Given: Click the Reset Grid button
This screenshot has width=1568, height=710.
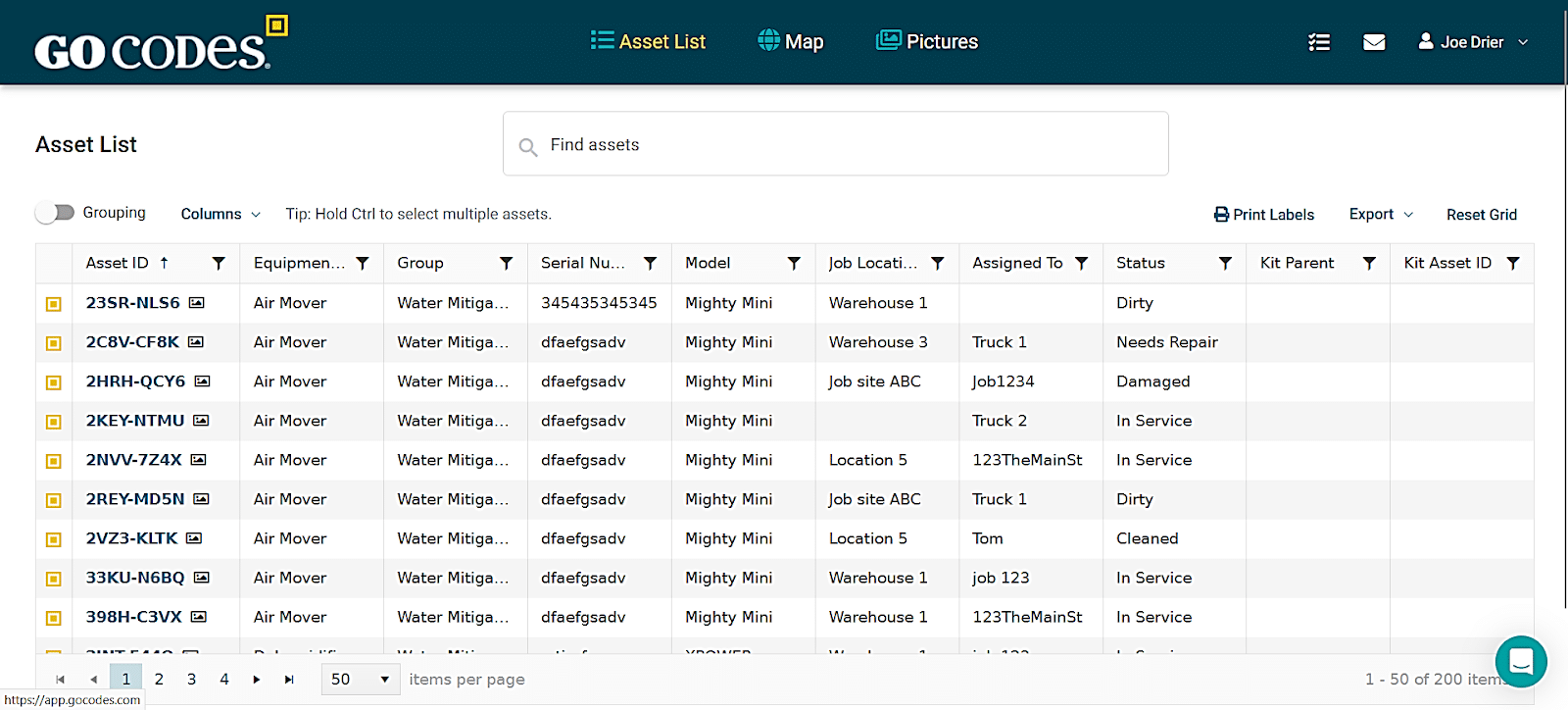Looking at the screenshot, I should (x=1481, y=214).
